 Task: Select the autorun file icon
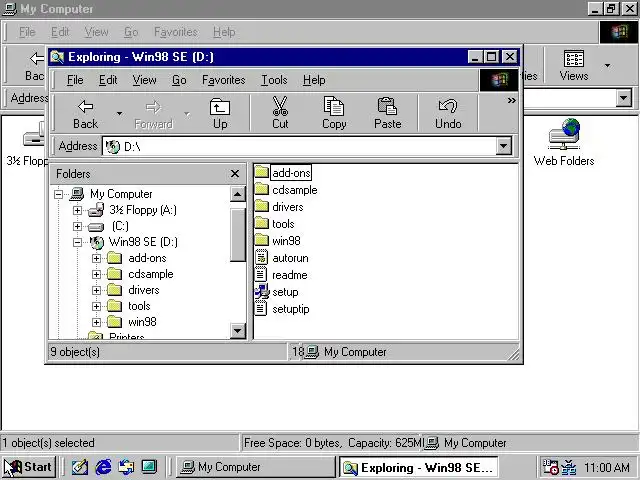point(261,258)
